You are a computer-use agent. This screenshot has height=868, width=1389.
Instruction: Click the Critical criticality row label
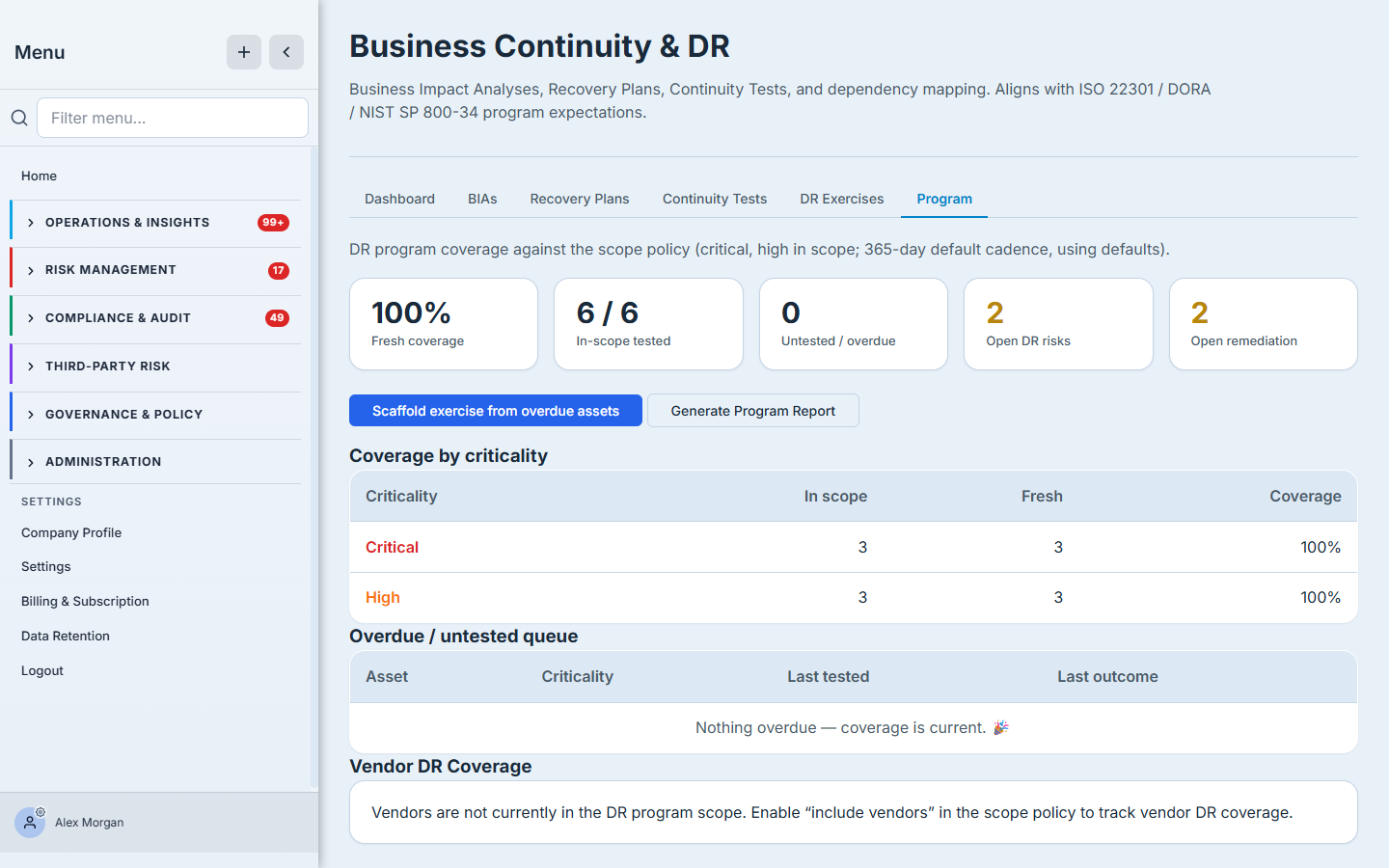(x=392, y=547)
